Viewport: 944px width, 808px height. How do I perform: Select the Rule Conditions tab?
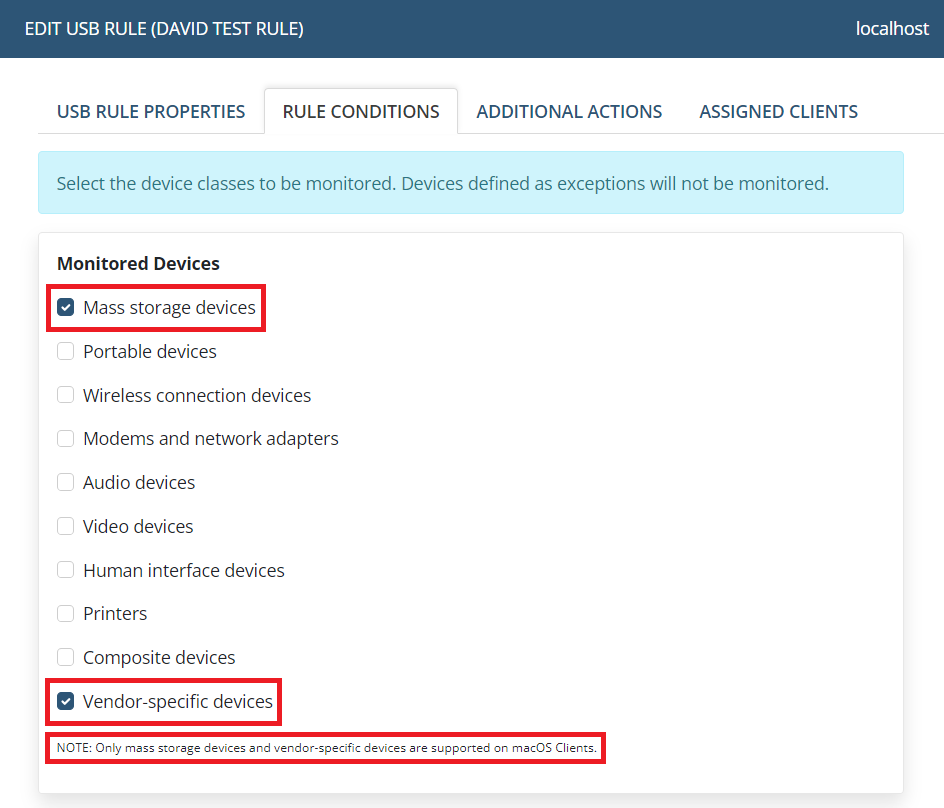point(361,111)
